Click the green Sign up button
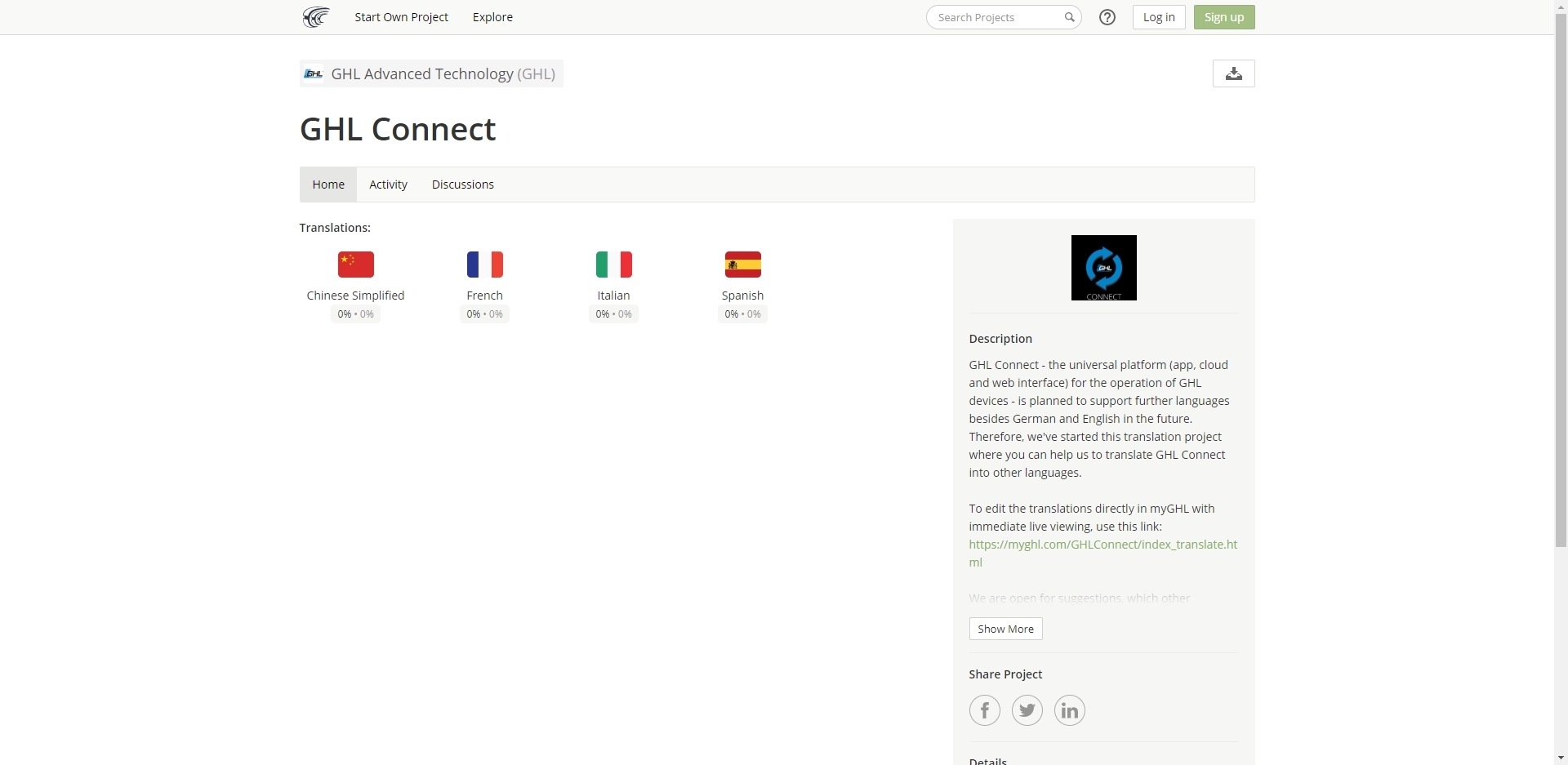The image size is (1568, 765). (x=1223, y=17)
